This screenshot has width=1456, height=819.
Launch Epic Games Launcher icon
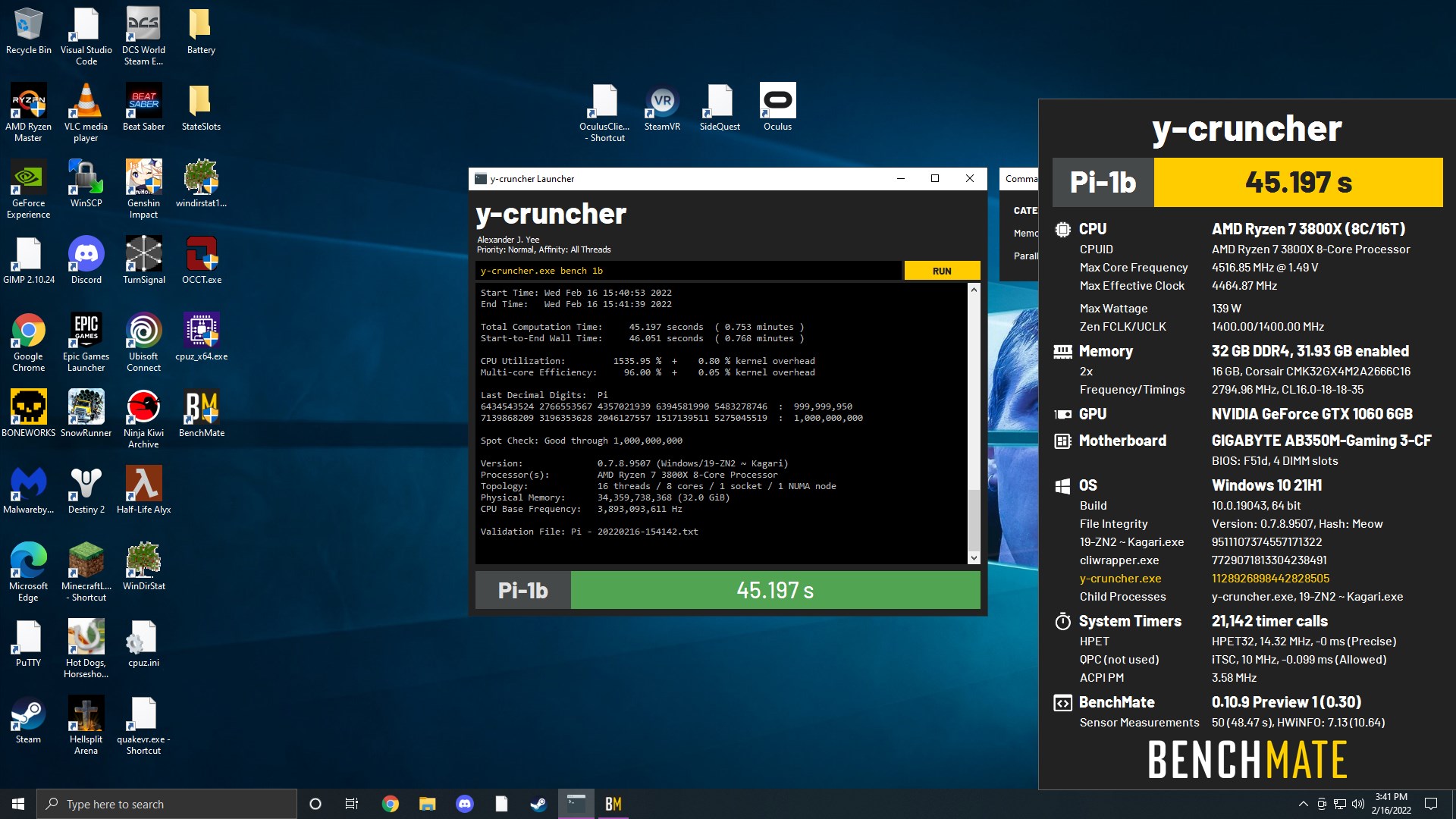tap(86, 343)
